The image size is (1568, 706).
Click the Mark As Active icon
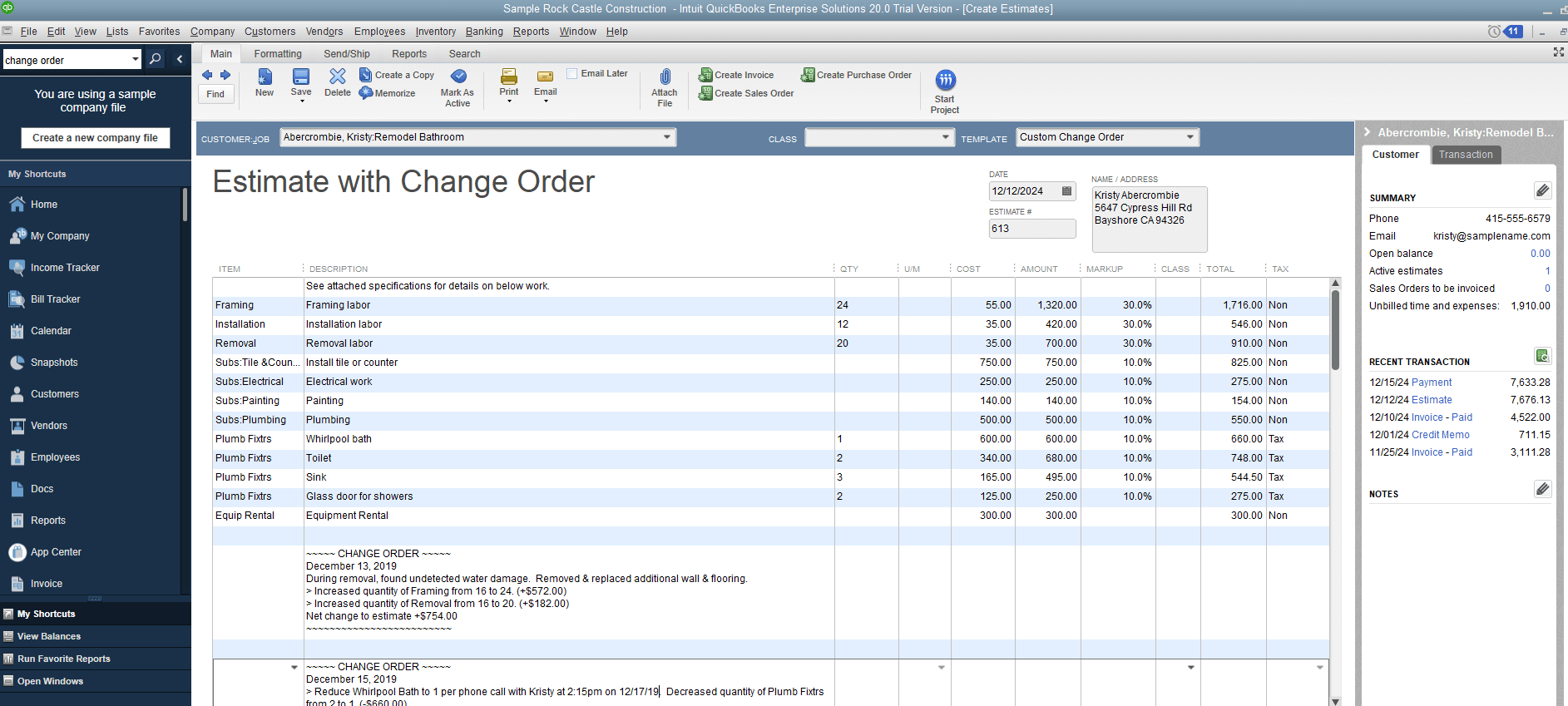click(x=458, y=77)
